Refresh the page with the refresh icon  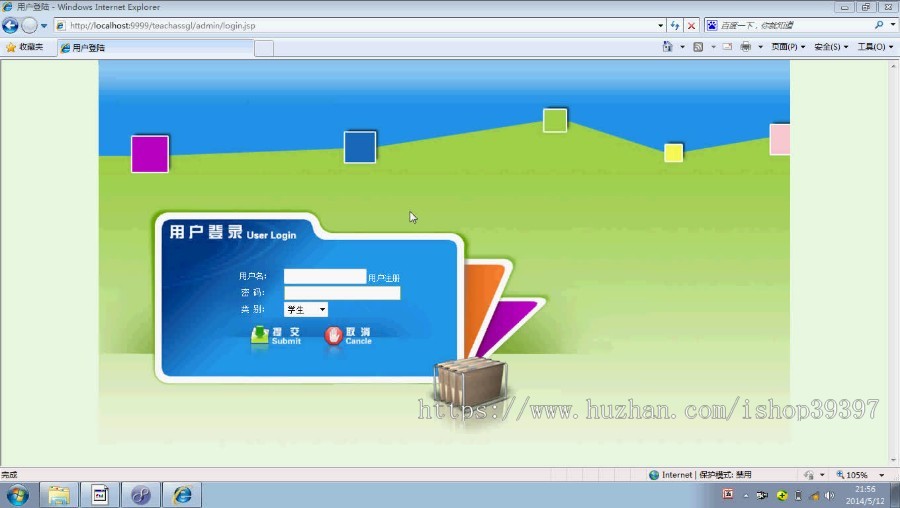coord(675,26)
